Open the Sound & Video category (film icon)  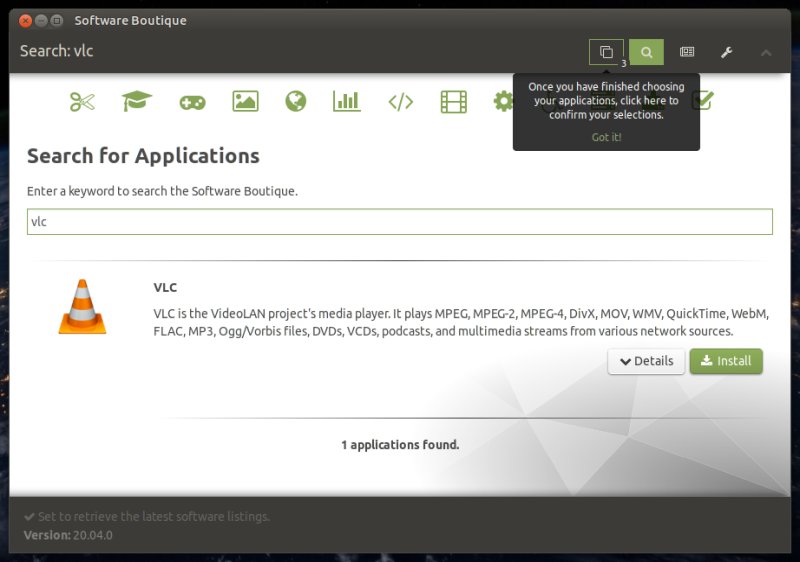coord(454,101)
